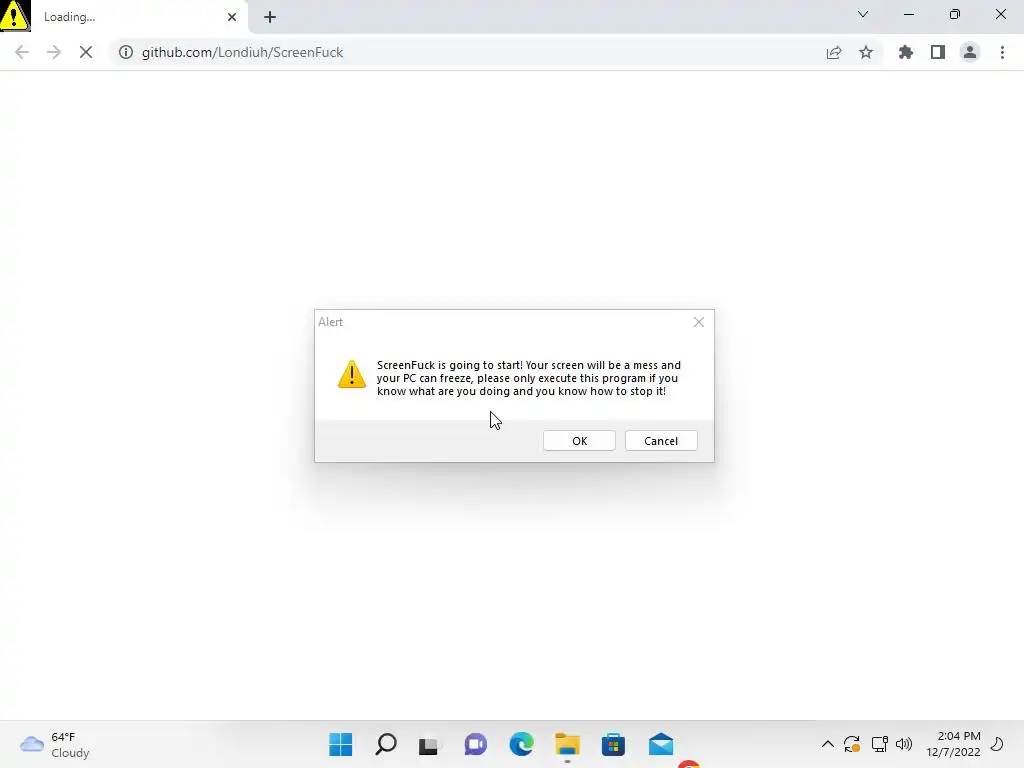Click the github.com address bar

[x=464, y=52]
